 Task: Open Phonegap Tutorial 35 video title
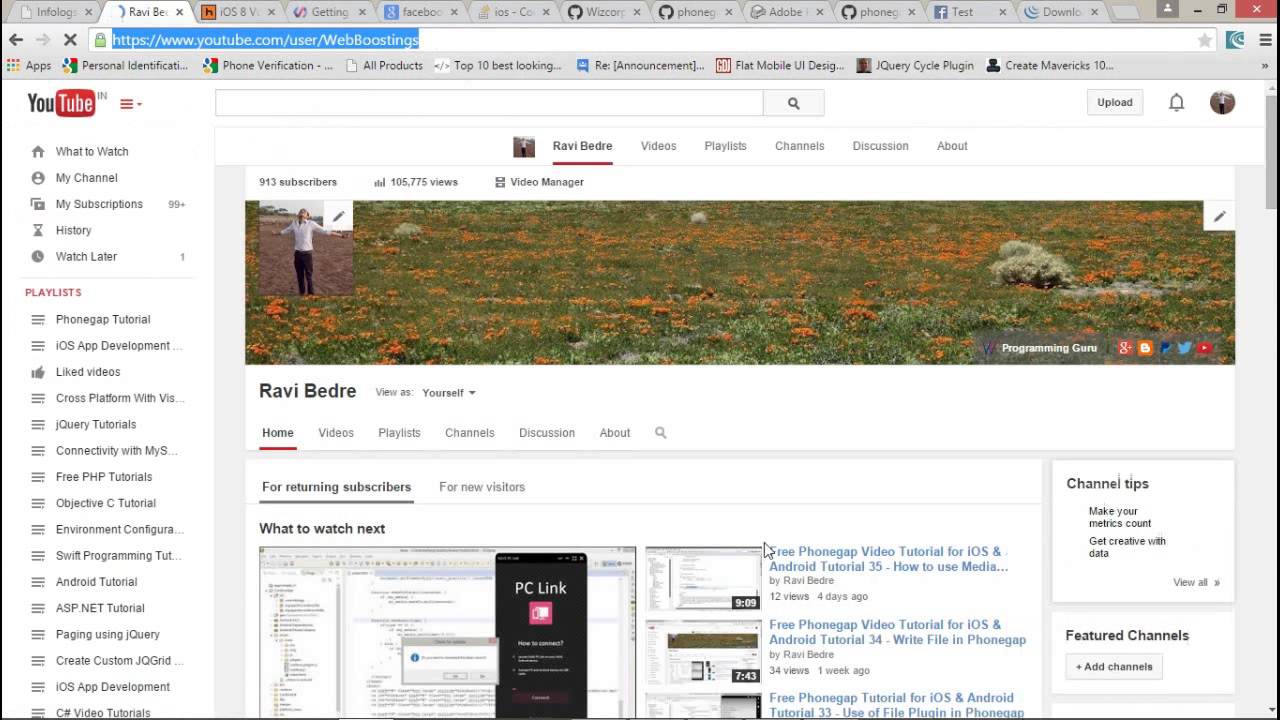coord(888,559)
